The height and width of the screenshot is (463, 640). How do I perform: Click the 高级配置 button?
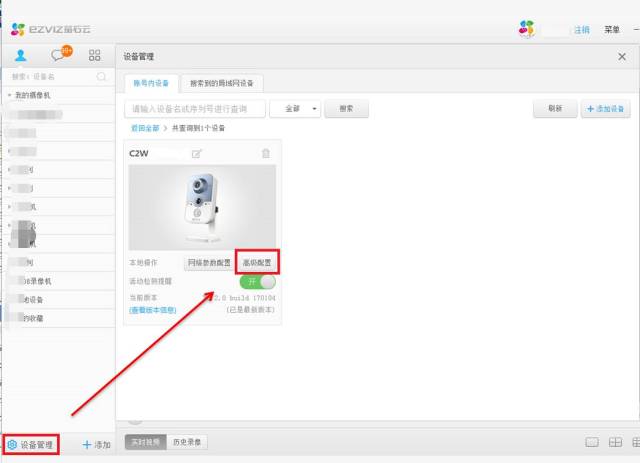tap(256, 263)
